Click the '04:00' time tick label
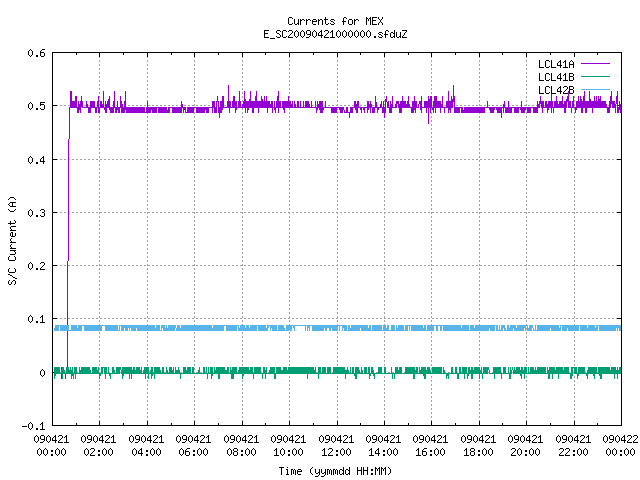640x480 pixels. click(x=146, y=452)
